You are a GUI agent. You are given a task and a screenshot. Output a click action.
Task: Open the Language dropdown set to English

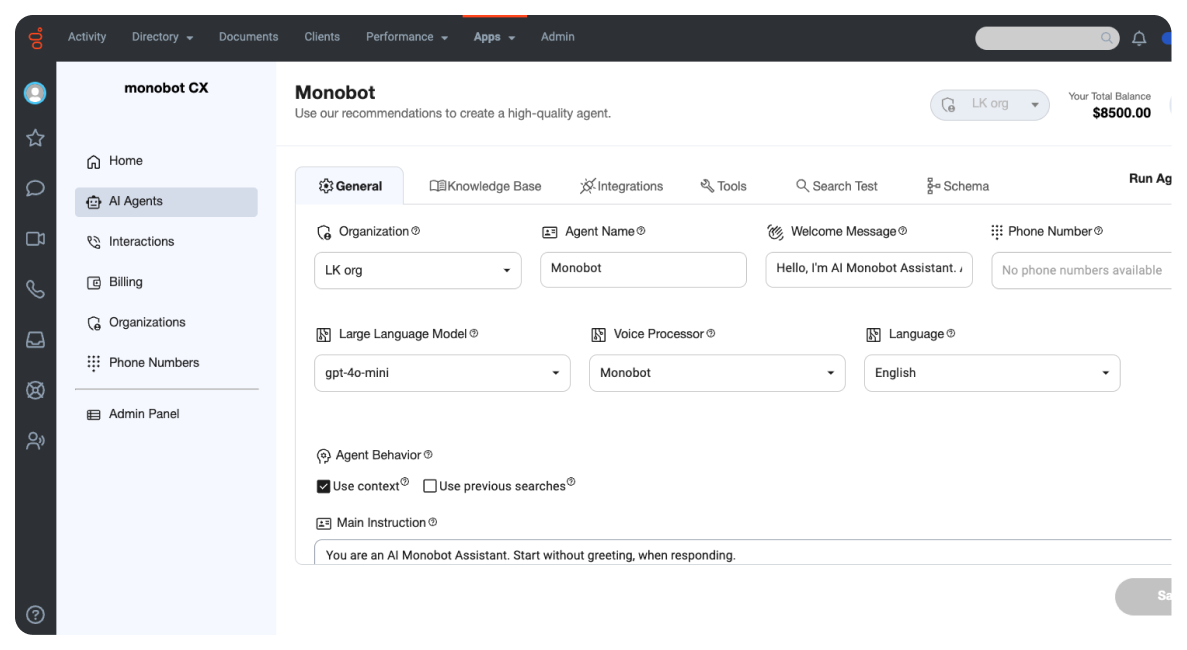pyautogui.click(x=992, y=373)
